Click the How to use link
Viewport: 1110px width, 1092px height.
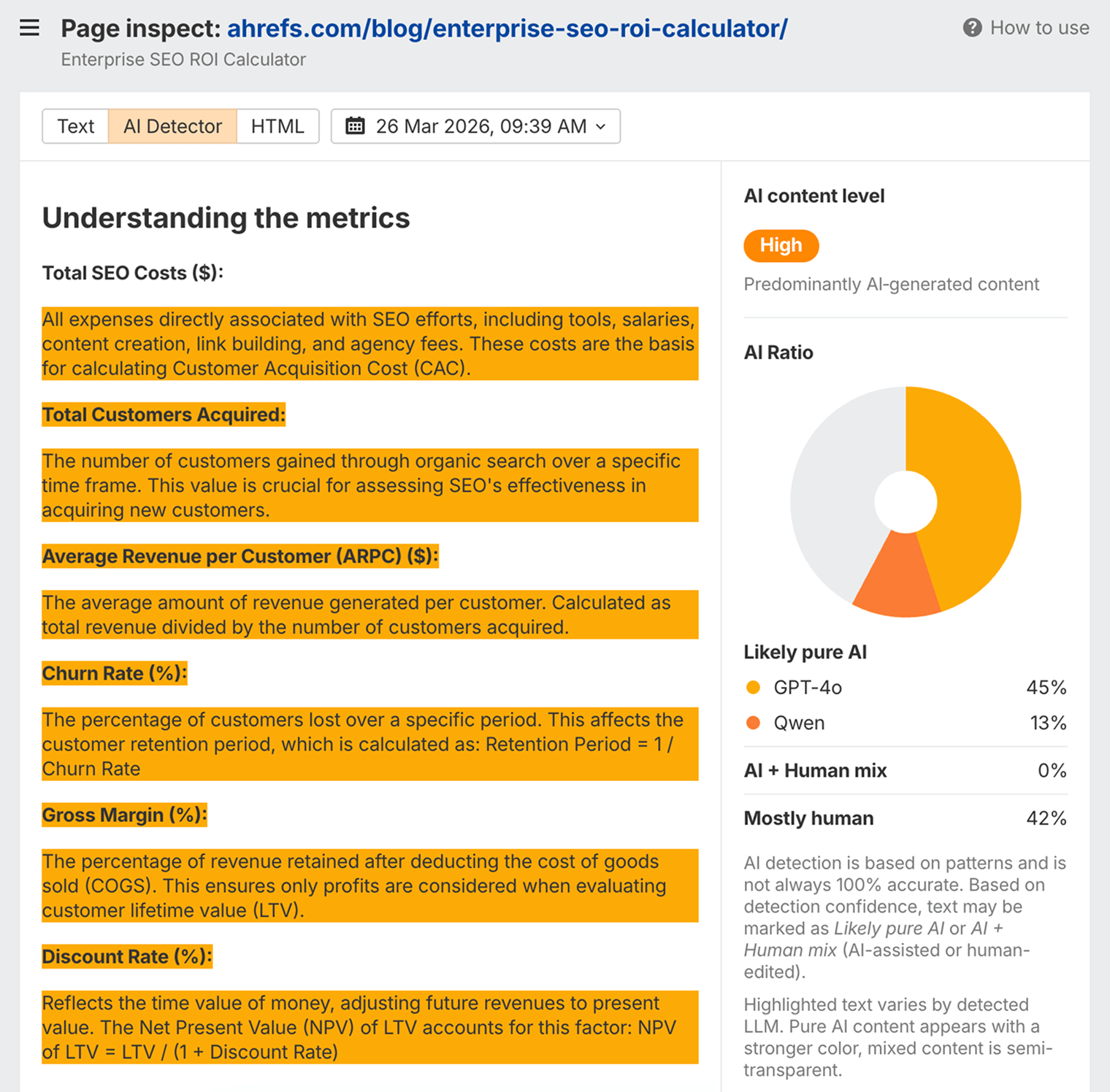[1038, 28]
